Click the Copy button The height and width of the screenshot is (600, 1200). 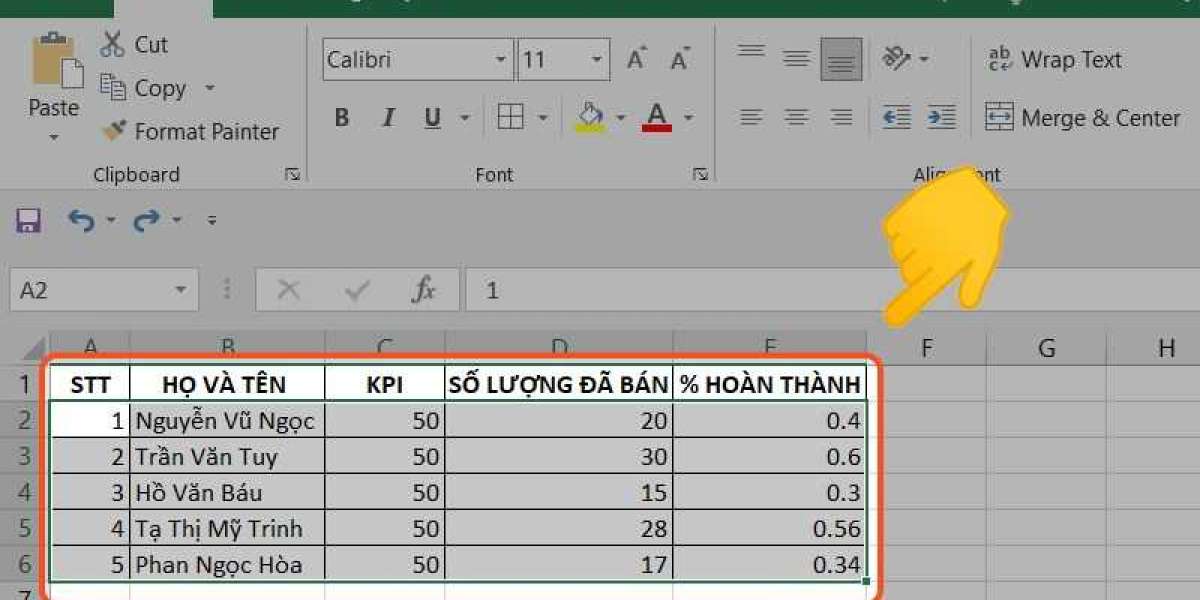[144, 88]
